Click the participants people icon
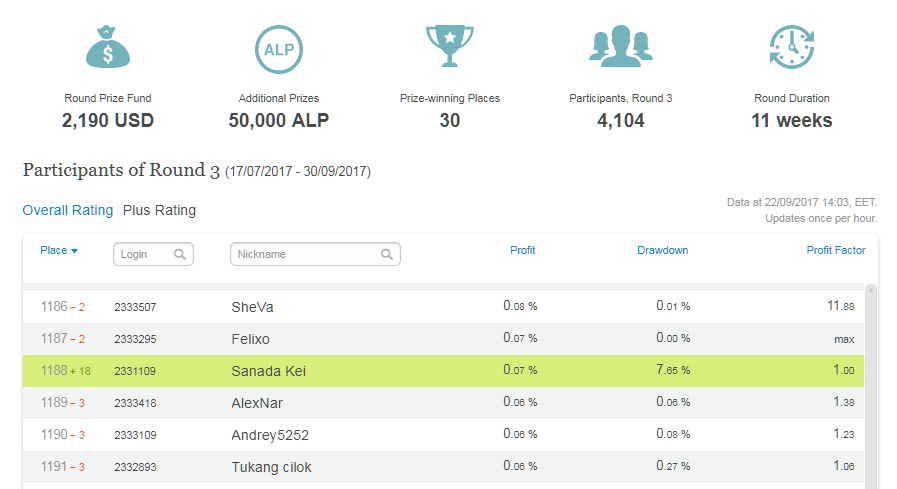The image size is (897, 489). pyautogui.click(x=621, y=46)
